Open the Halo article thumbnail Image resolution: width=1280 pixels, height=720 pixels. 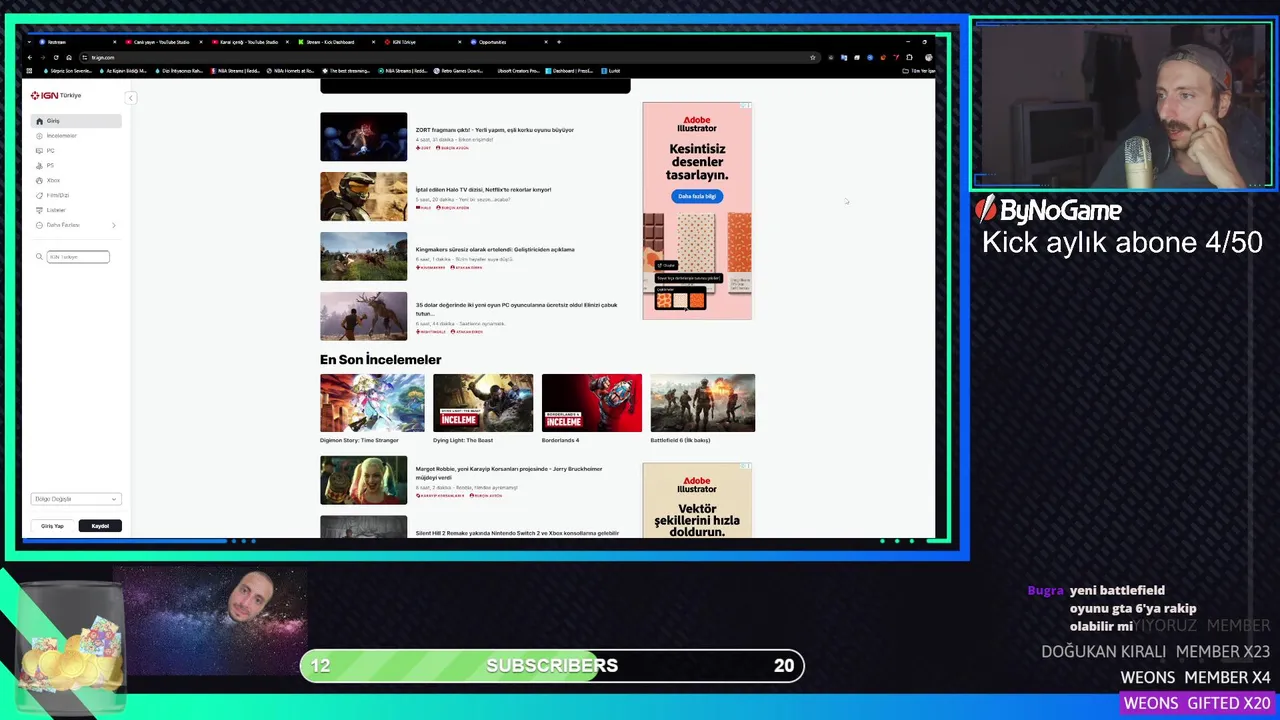click(363, 197)
